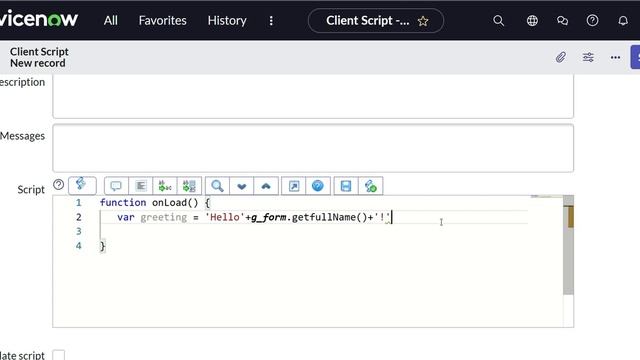Open the personalize form sliders icon

click(588, 57)
